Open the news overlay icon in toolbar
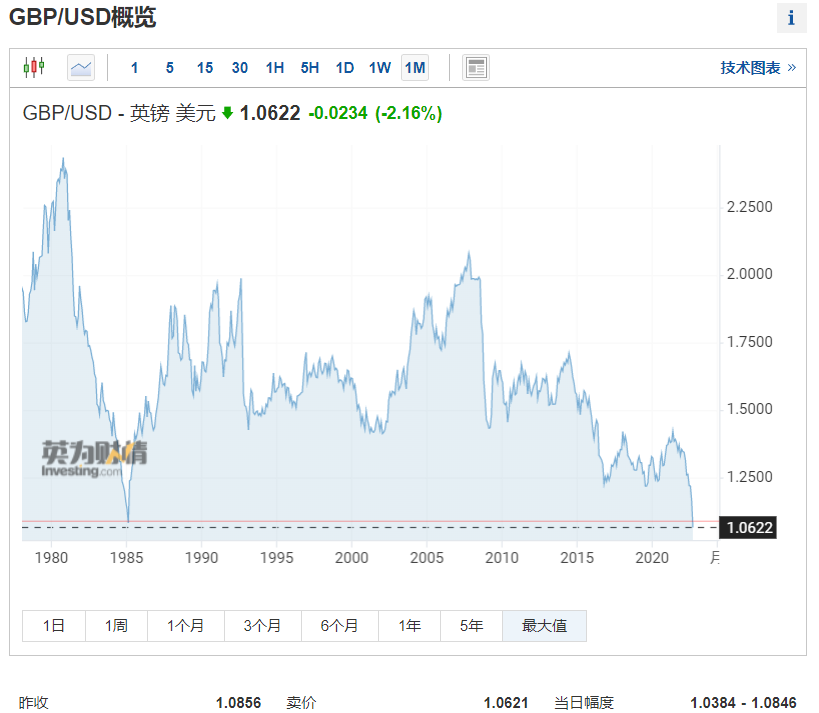 pyautogui.click(x=476, y=68)
